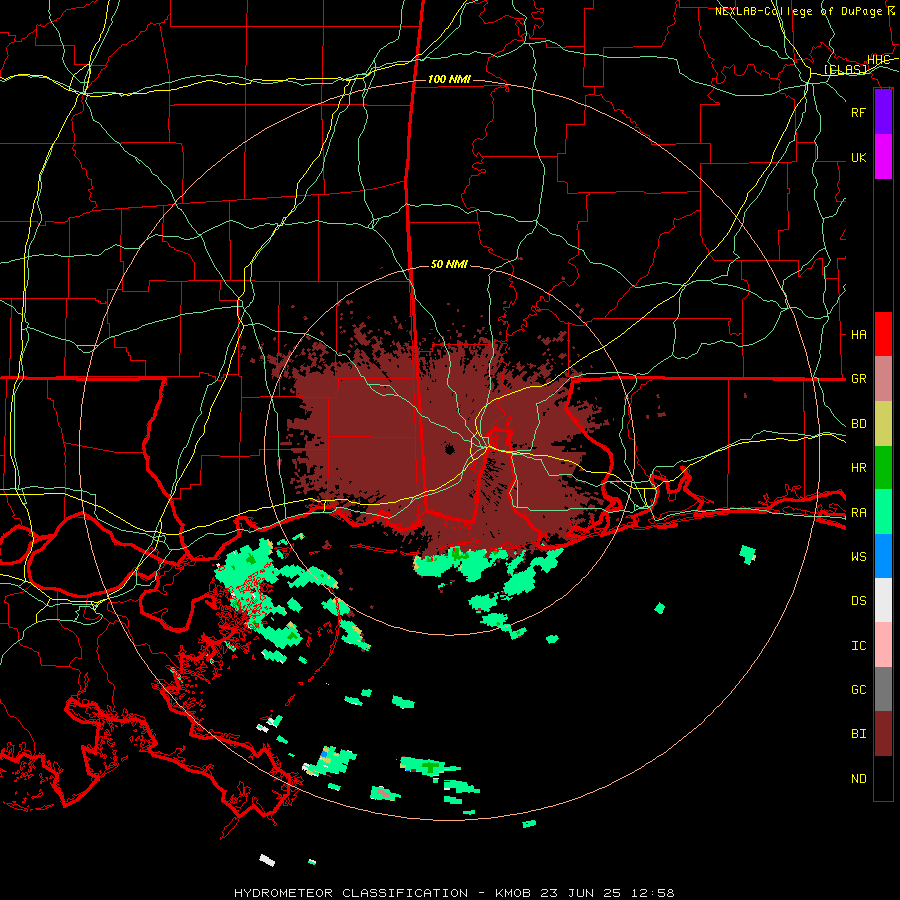Select the yellow BD legend swatch
The image size is (900, 900).
[883, 423]
